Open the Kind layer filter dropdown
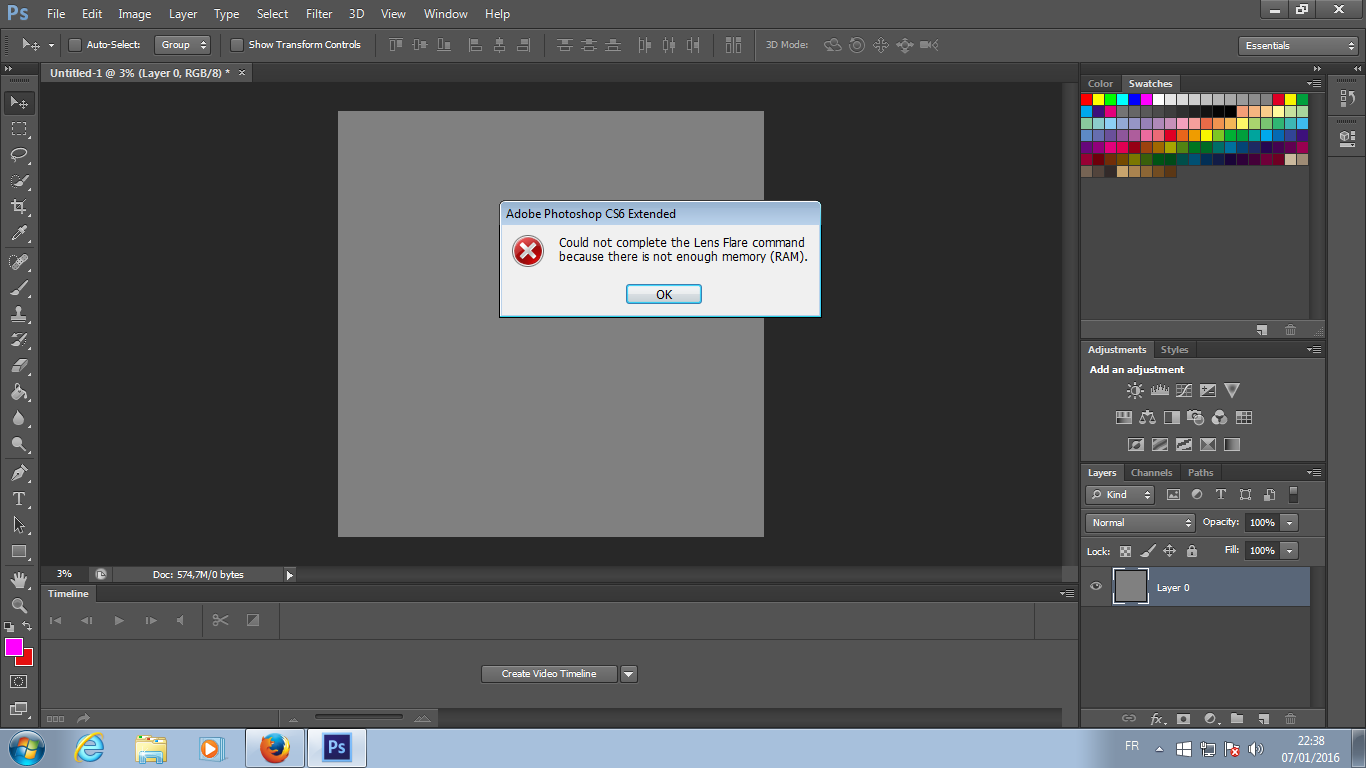The image size is (1366, 768). tap(1120, 495)
